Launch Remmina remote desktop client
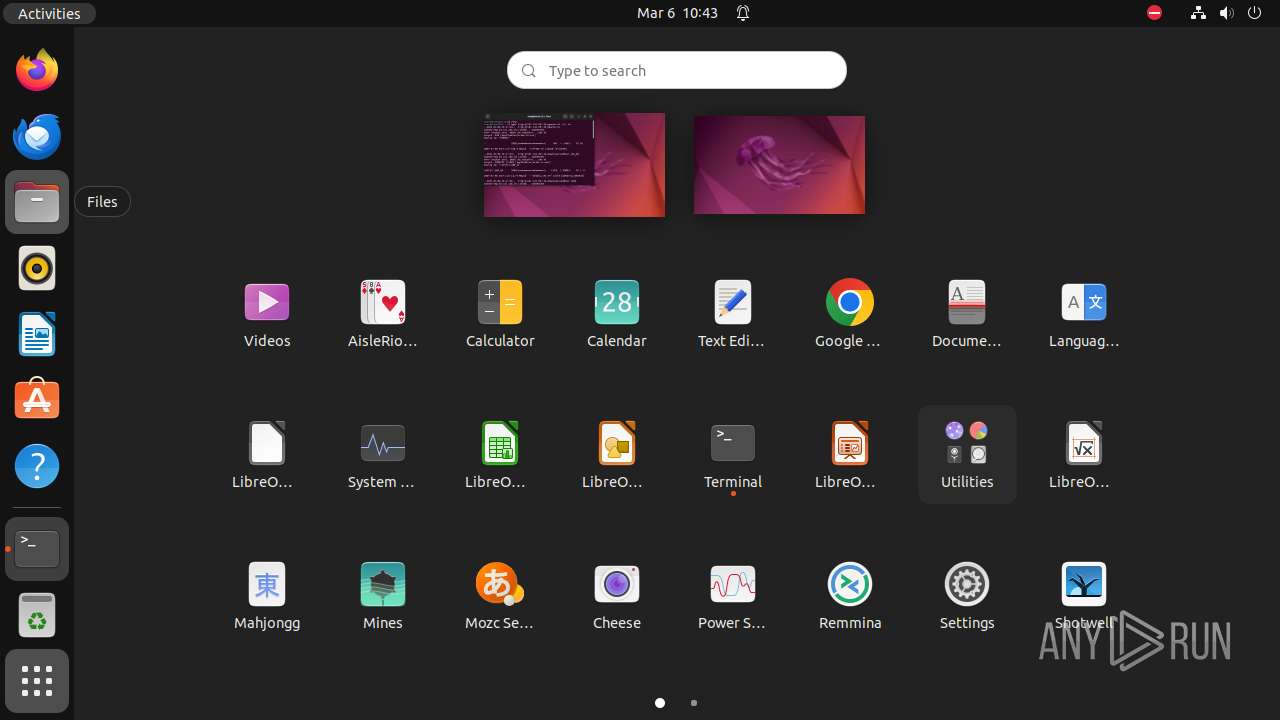Screen dimensions: 1280x720 (850, 596)
